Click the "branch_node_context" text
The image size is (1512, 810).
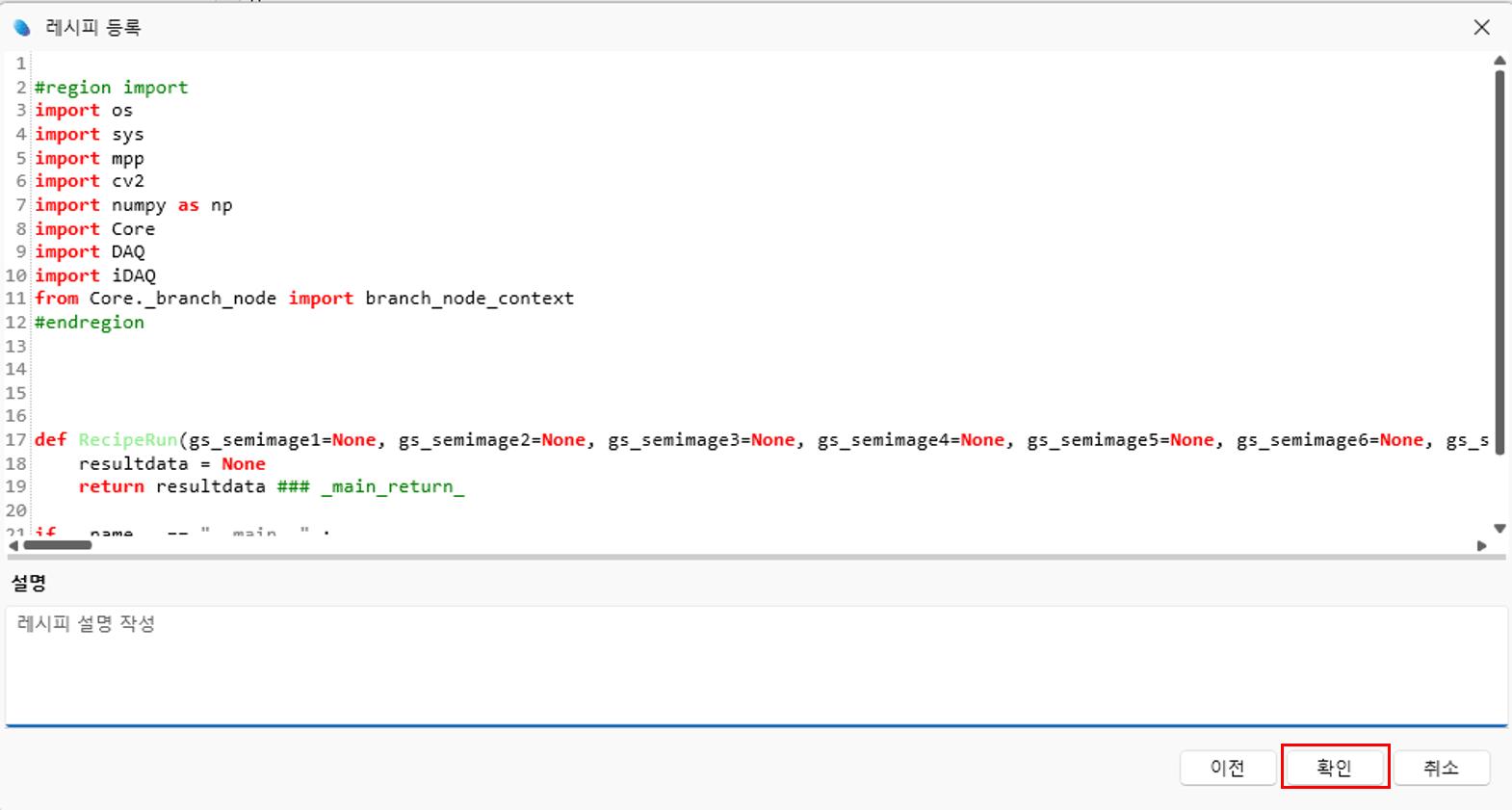[x=469, y=299]
